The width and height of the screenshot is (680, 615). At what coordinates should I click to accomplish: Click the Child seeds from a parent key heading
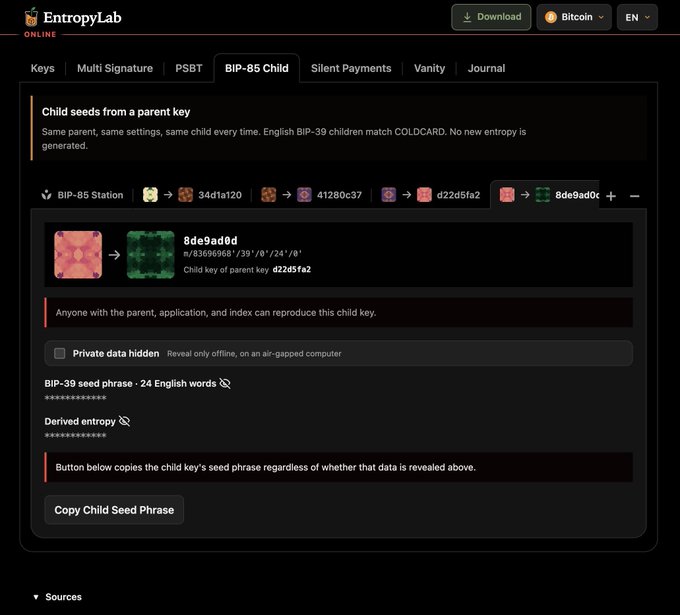pos(116,112)
